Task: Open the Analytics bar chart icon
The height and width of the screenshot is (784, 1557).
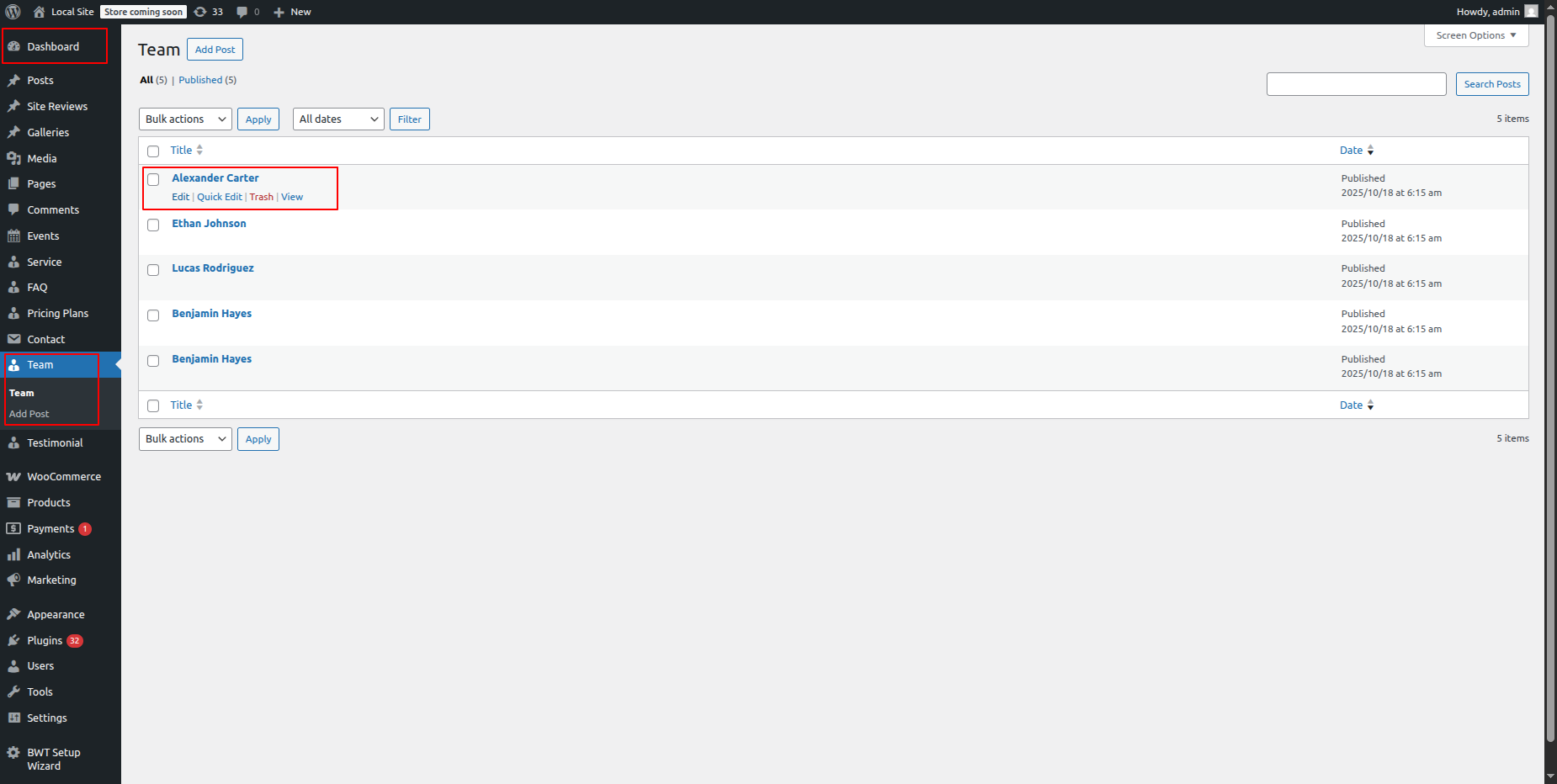Action: pos(13,554)
